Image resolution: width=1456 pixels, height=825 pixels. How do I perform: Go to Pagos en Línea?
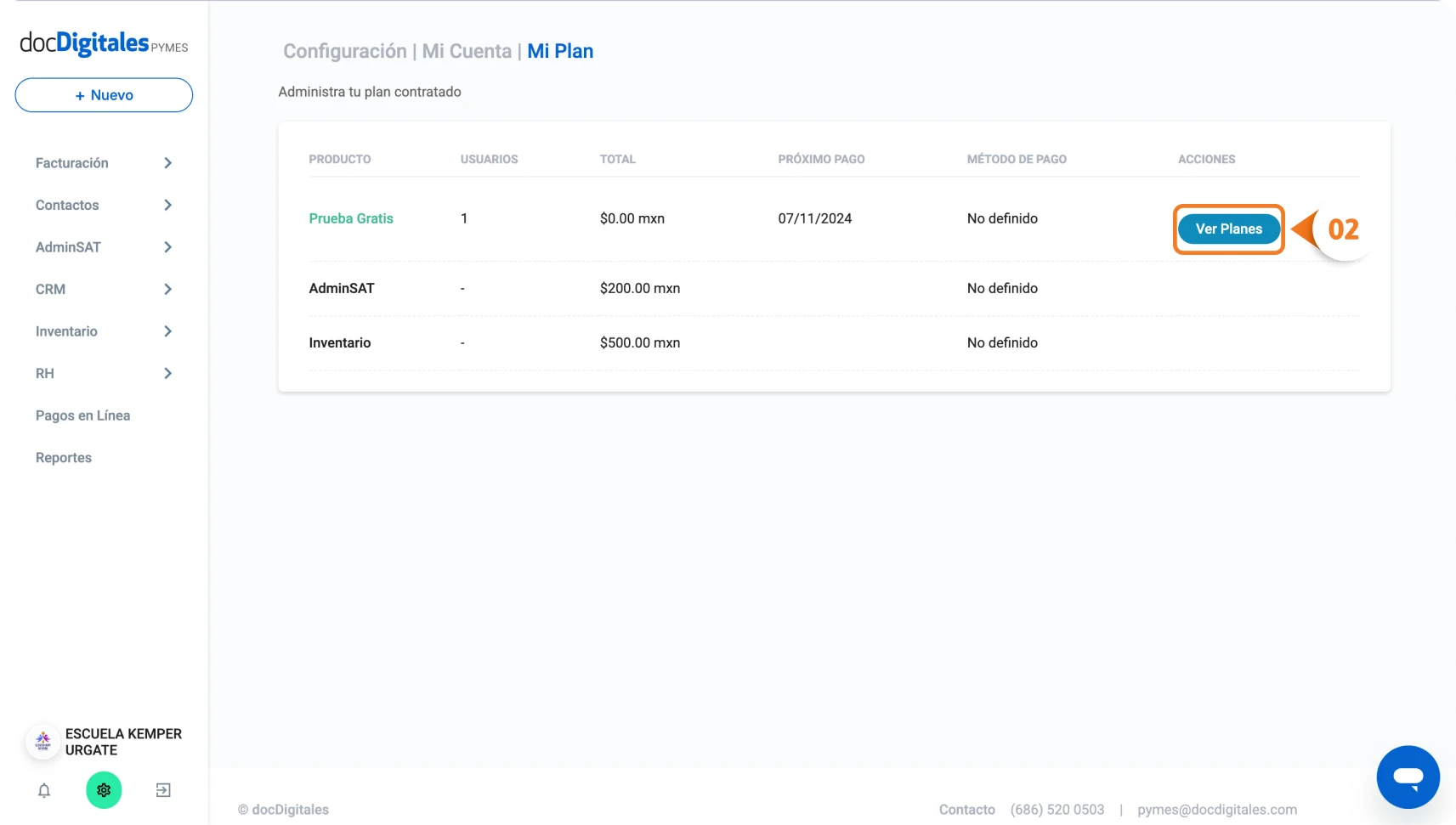(x=82, y=415)
